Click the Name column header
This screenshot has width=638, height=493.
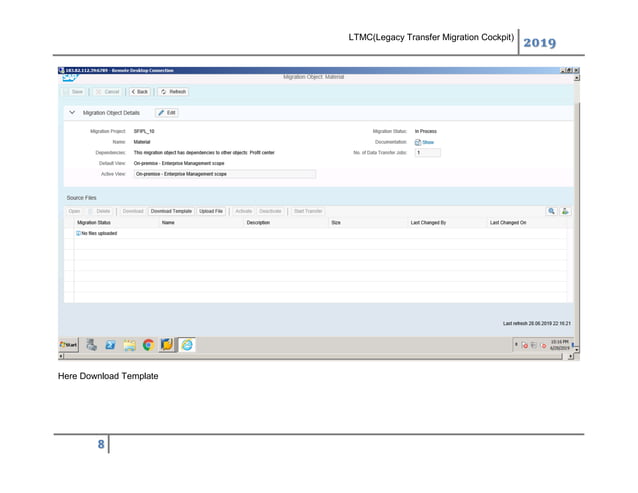(x=168, y=222)
